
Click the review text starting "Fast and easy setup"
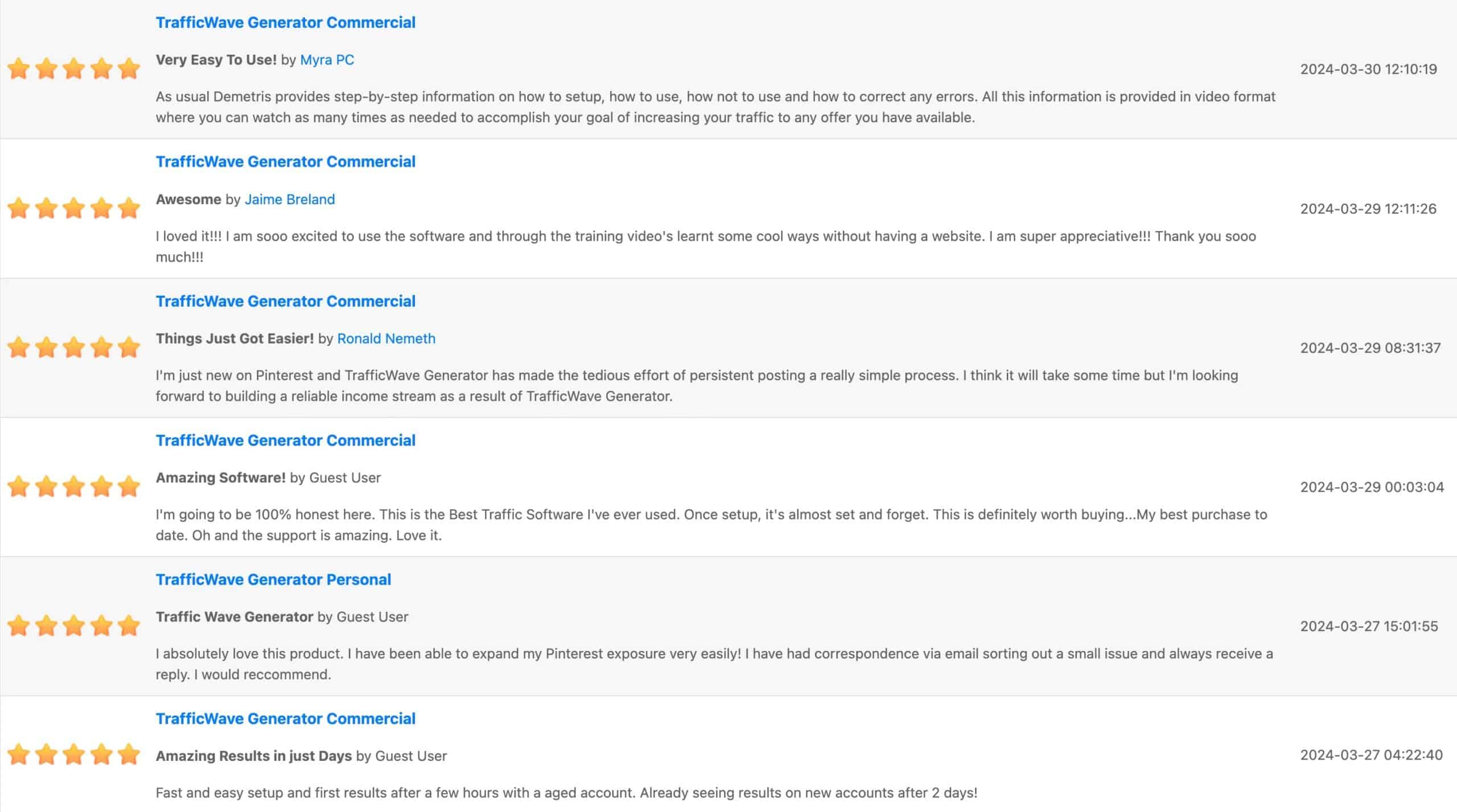tap(566, 793)
